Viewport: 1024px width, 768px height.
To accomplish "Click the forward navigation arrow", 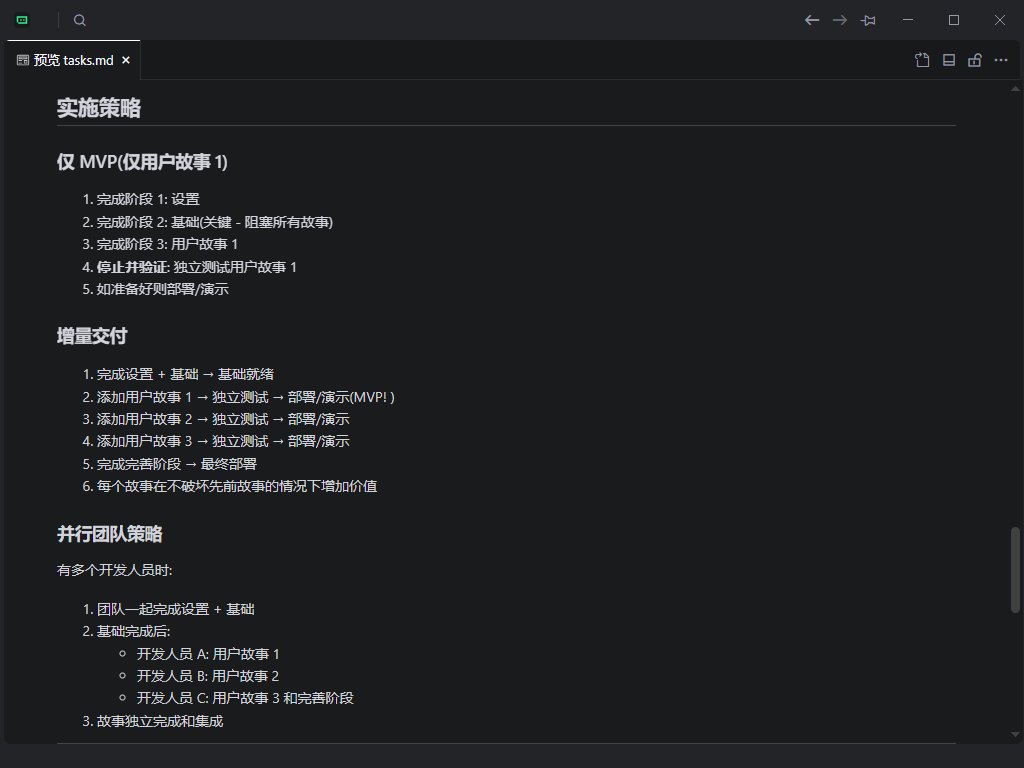I will click(x=840, y=20).
